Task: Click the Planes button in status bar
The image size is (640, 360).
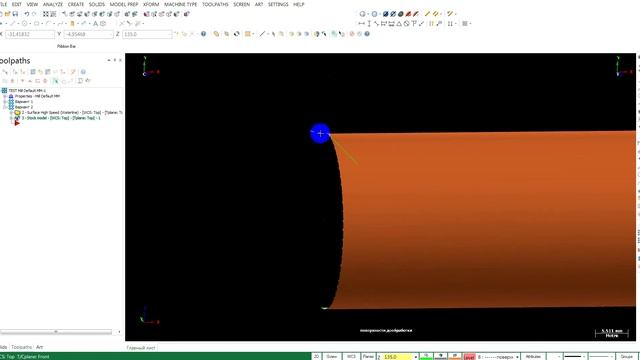Action: pyautogui.click(x=368, y=356)
